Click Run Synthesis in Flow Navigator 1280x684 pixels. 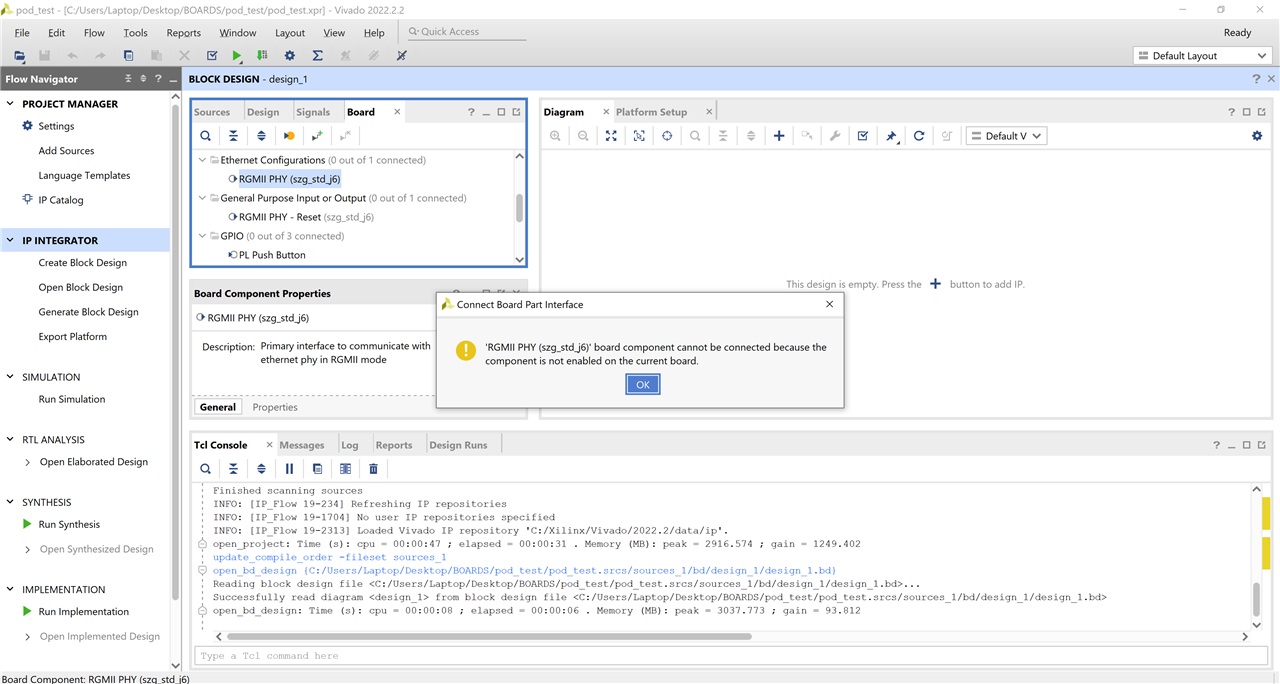pyautogui.click(x=69, y=524)
